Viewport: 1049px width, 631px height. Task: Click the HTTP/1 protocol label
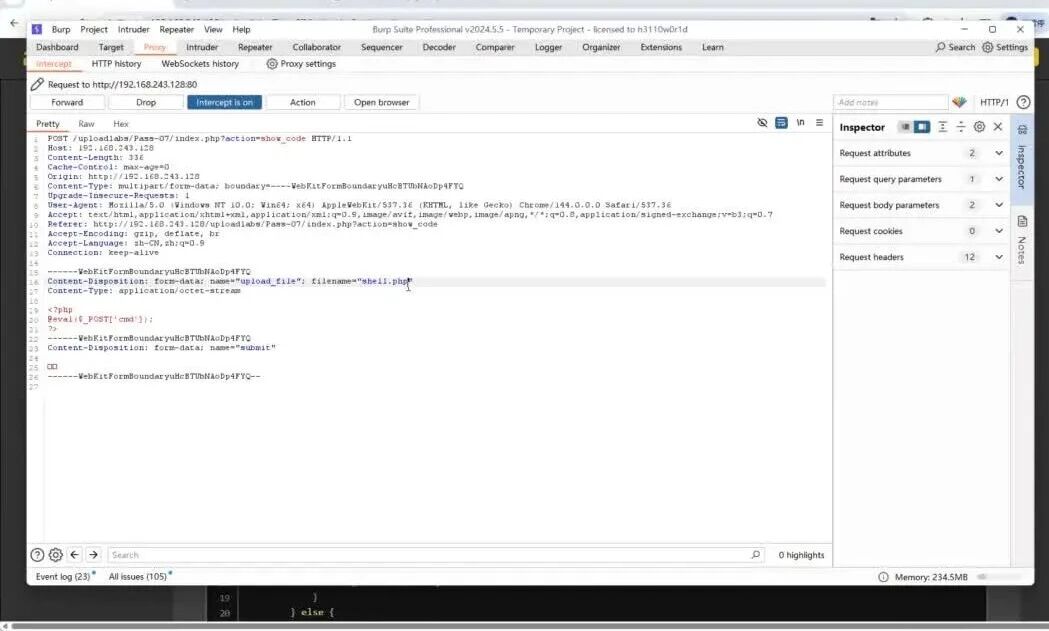point(993,102)
